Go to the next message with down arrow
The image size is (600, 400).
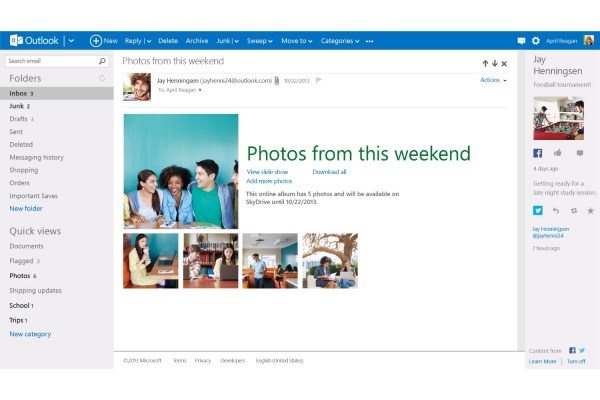[493, 63]
